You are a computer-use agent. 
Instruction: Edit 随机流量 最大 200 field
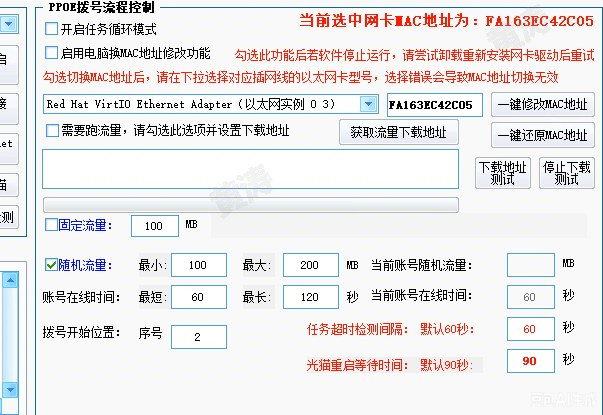311,265
